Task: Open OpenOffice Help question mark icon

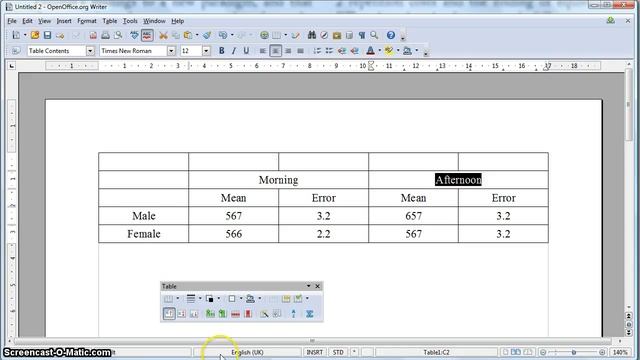Action: click(391, 36)
